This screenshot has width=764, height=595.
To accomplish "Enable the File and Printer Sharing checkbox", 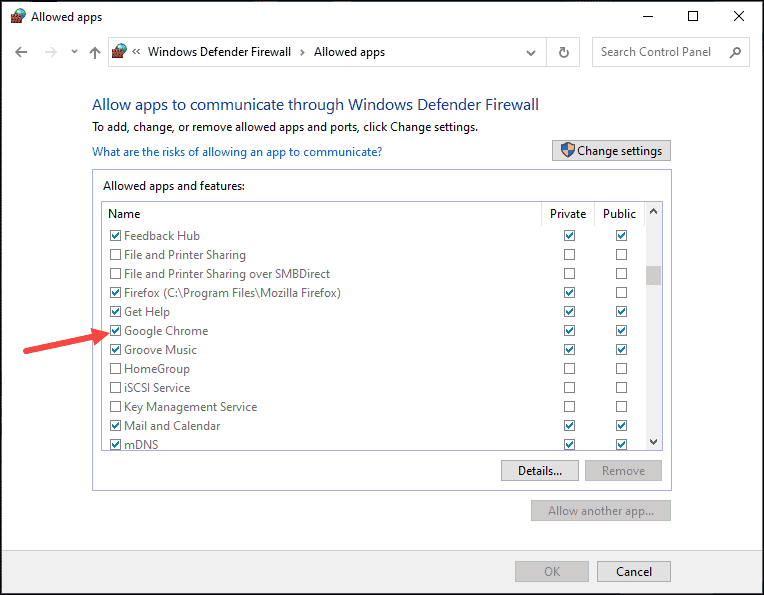I will tap(115, 255).
